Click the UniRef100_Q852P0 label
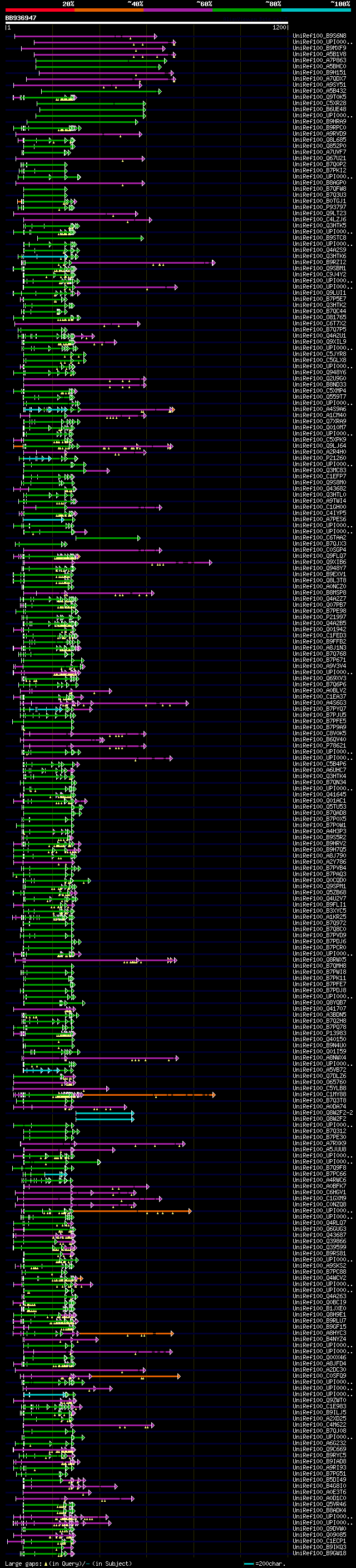Screen dimensions: 356x1568 (319, 146)
